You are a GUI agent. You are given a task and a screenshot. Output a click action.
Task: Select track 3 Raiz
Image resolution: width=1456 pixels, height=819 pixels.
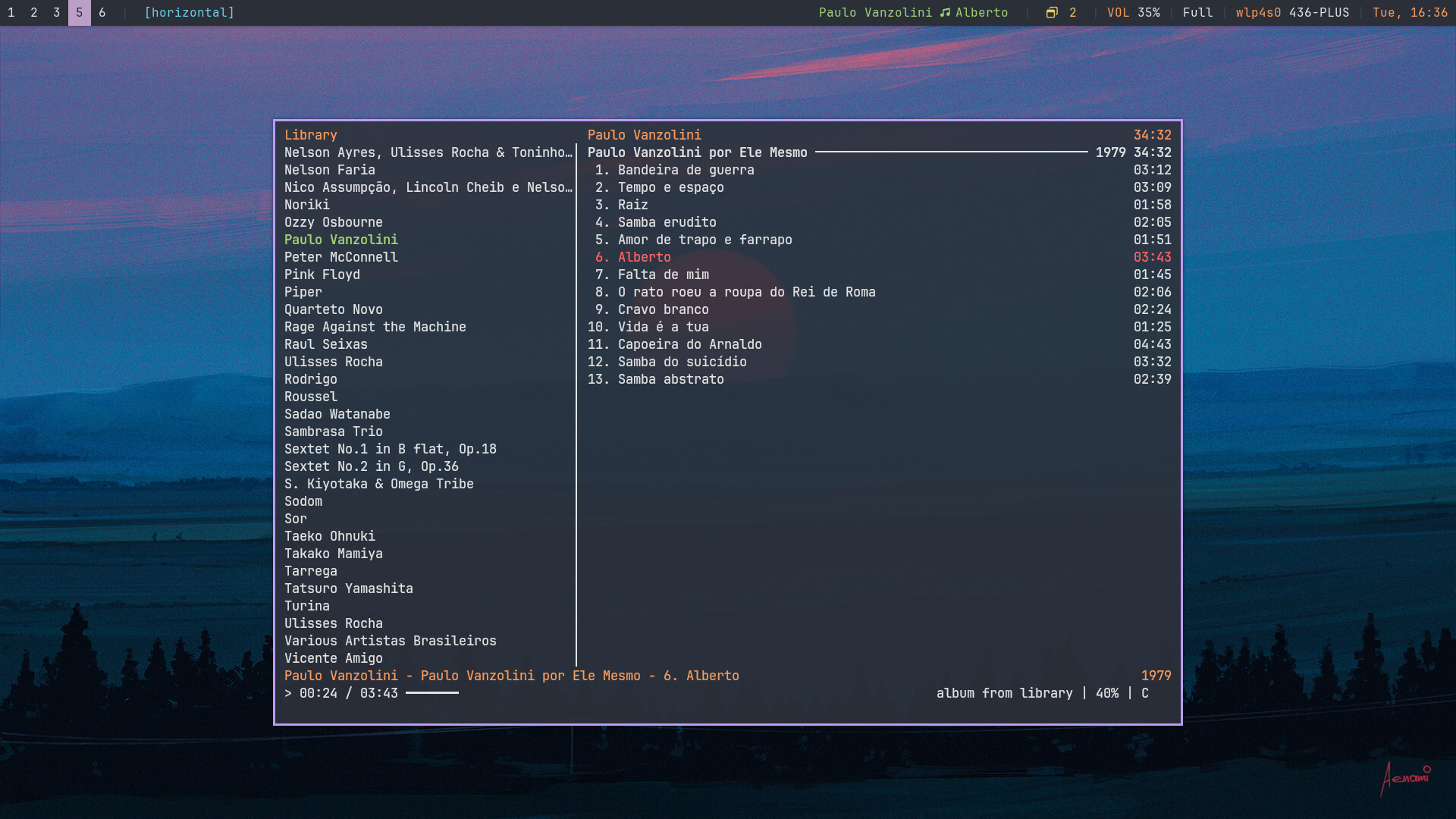[x=880, y=205]
